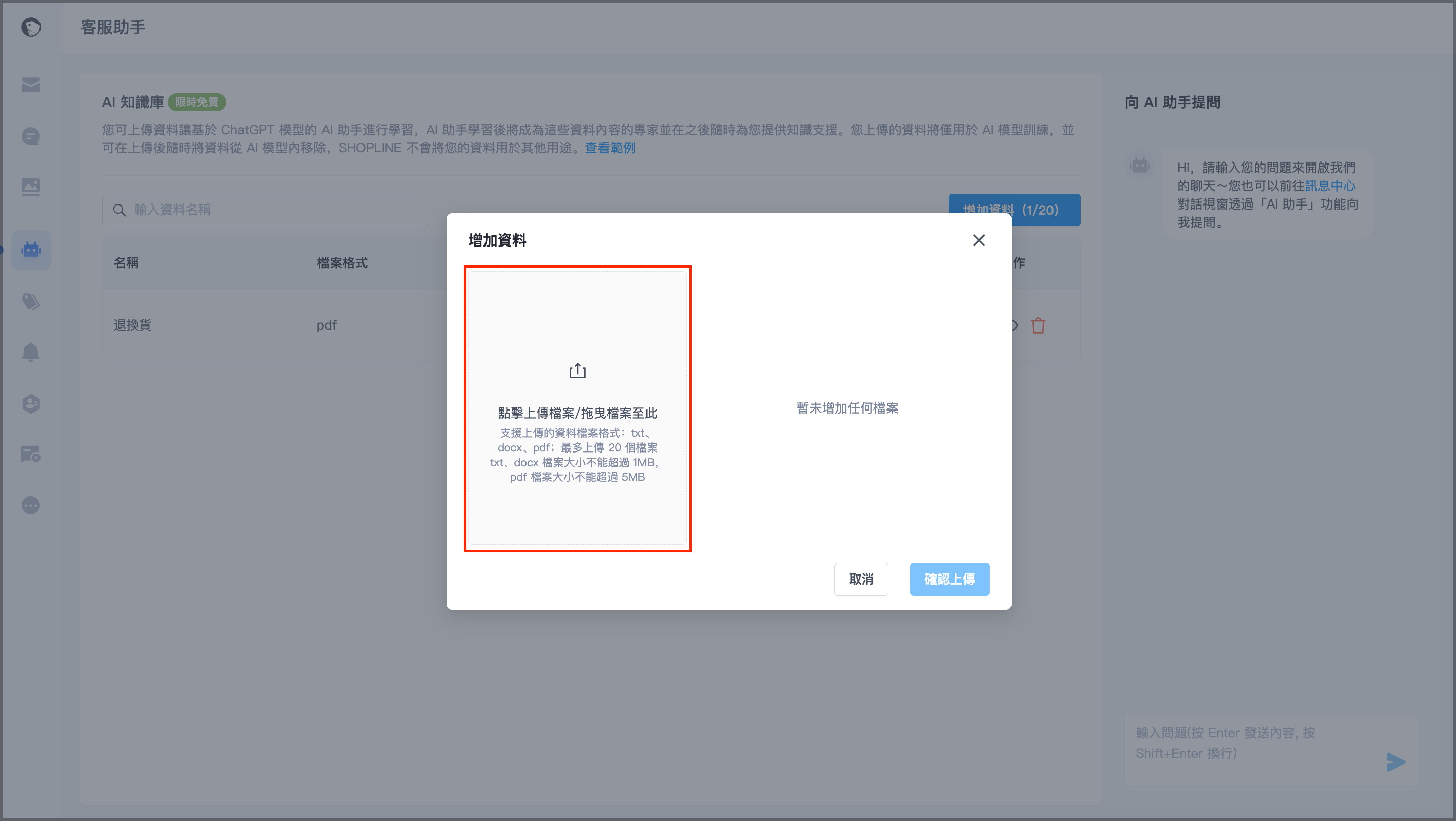Open the mail envelope sidebar icon
The height and width of the screenshot is (821, 1456).
[31, 85]
